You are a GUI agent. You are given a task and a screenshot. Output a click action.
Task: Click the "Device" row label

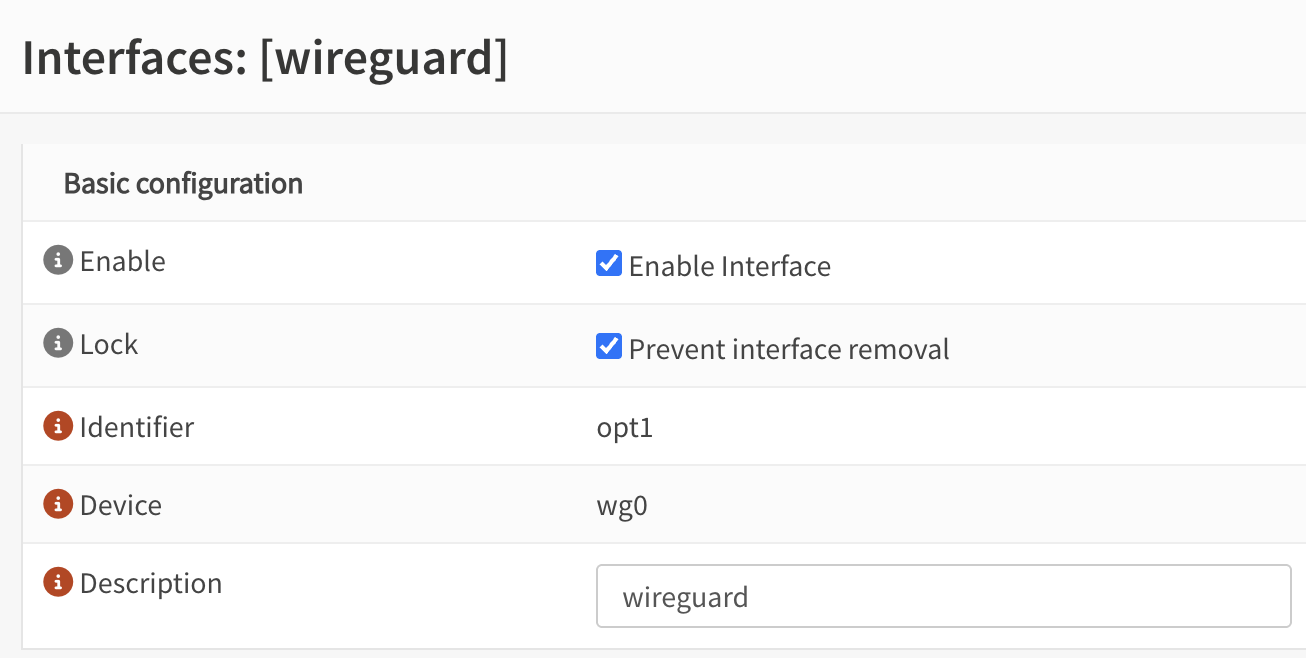pyautogui.click(x=120, y=506)
